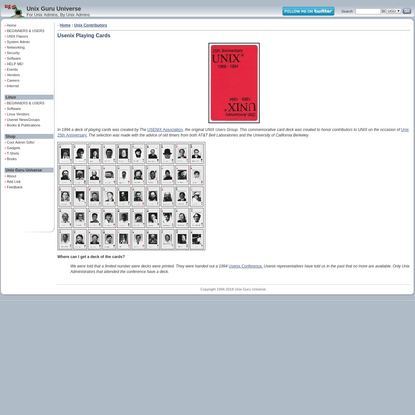Click the card of man wearing a hat
Image resolution: width=415 pixels, height=415 pixels.
pyautogui.click(x=167, y=153)
